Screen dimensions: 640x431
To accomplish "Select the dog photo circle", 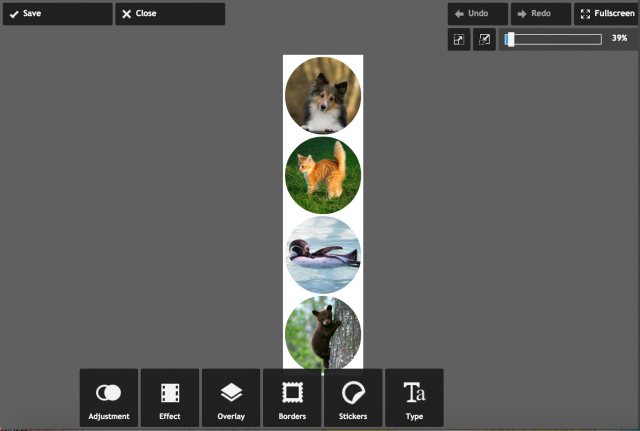I will (x=323, y=95).
